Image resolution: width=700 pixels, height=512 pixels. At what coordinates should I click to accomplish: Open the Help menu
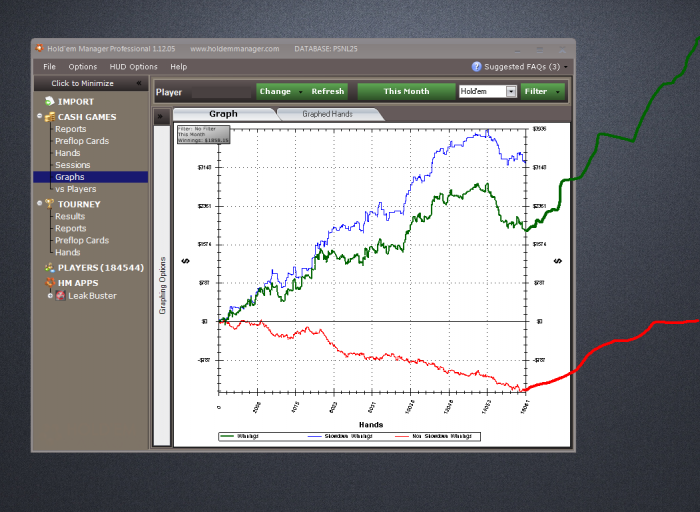pyautogui.click(x=179, y=67)
